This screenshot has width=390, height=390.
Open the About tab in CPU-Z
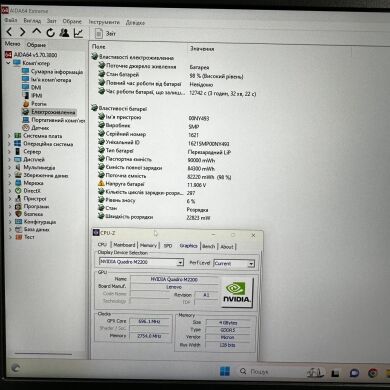[x=227, y=247]
